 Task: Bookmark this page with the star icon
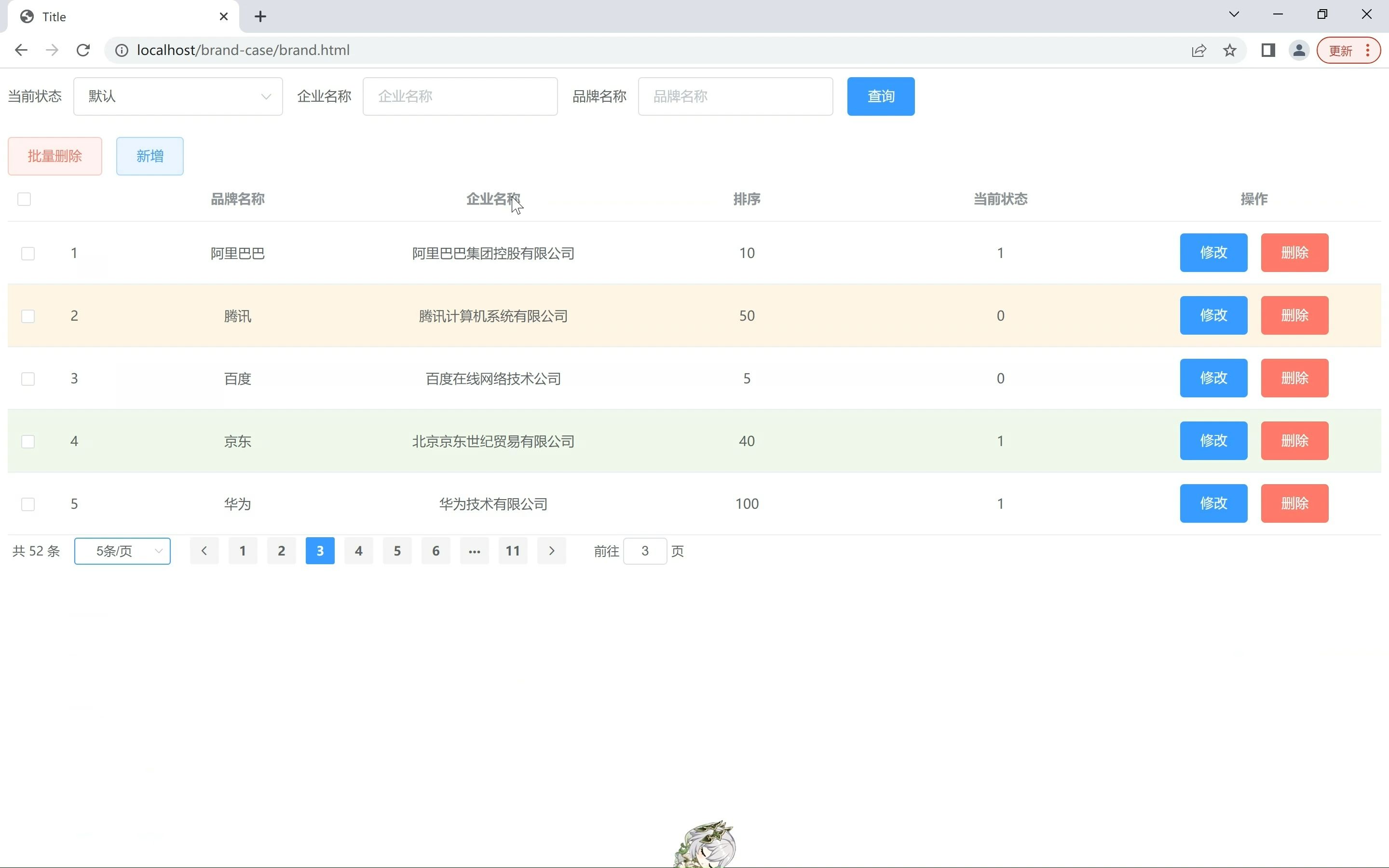coord(1229,51)
